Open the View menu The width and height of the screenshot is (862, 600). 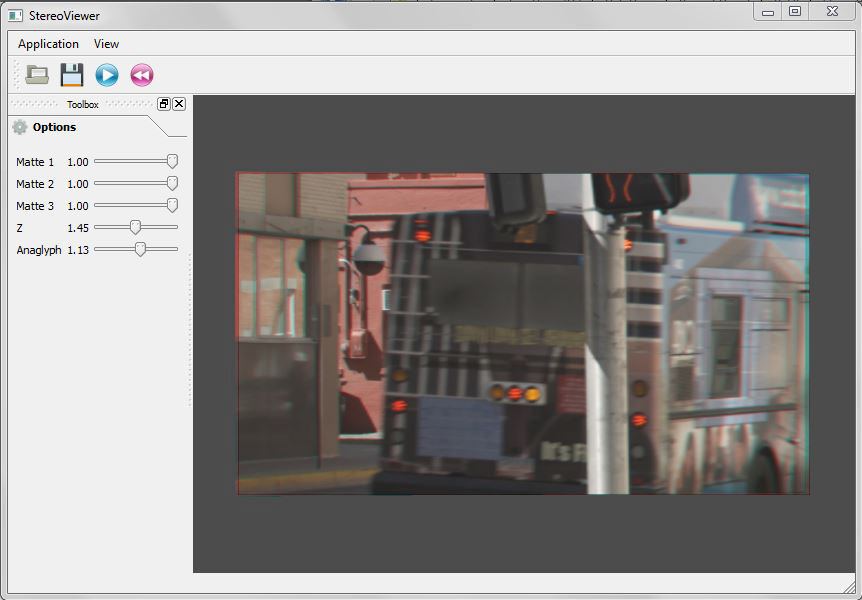105,43
